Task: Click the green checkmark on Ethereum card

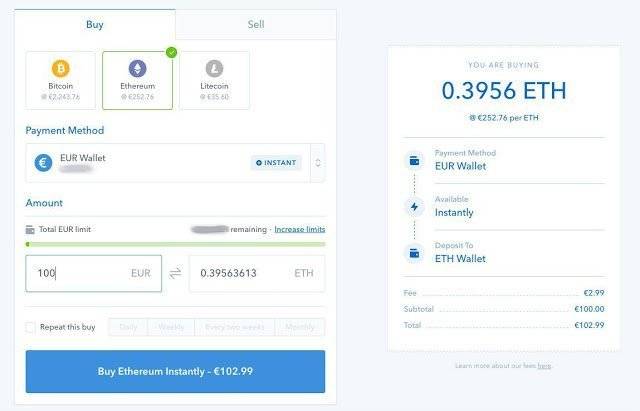Action: (x=172, y=52)
